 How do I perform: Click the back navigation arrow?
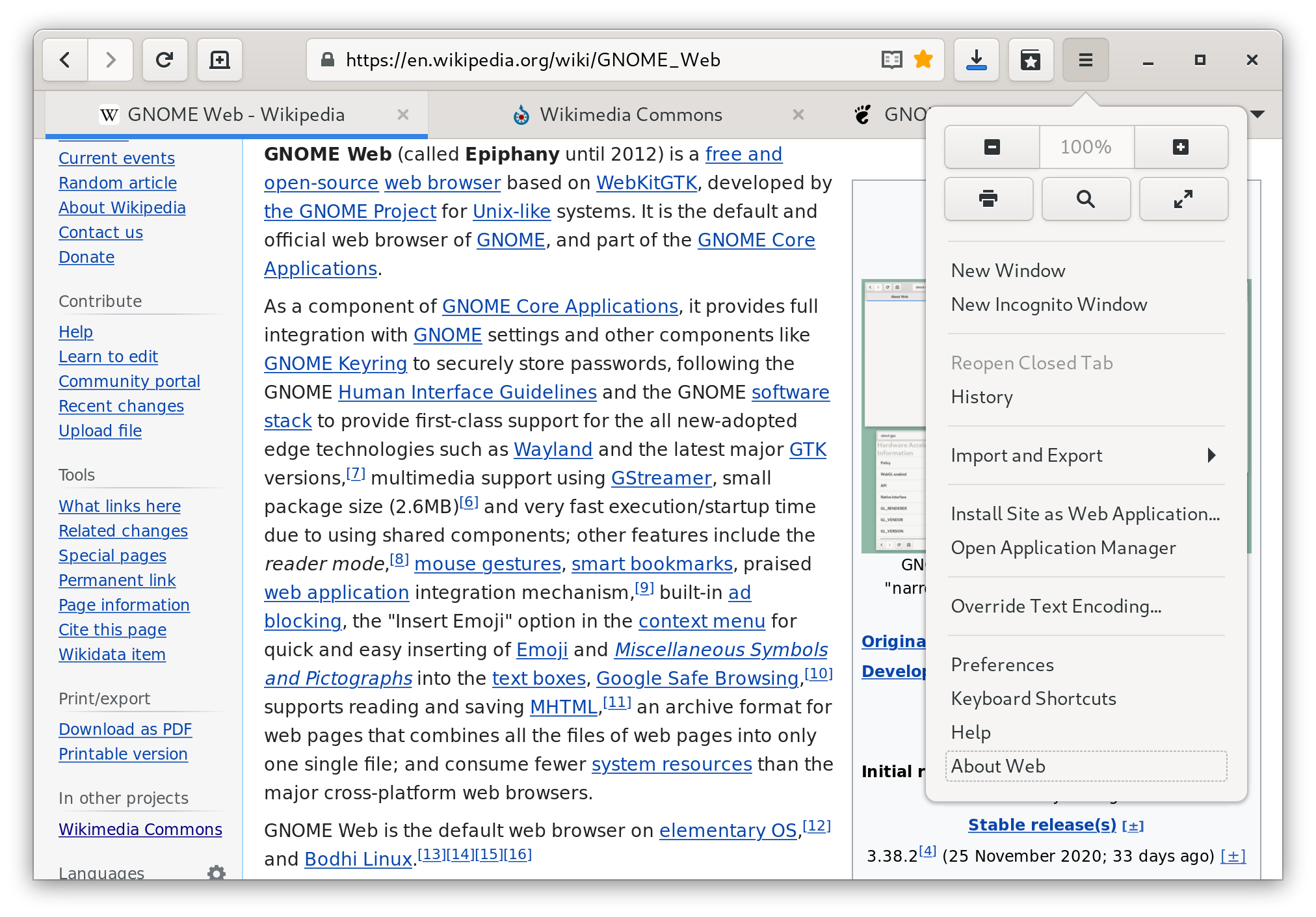click(x=65, y=60)
